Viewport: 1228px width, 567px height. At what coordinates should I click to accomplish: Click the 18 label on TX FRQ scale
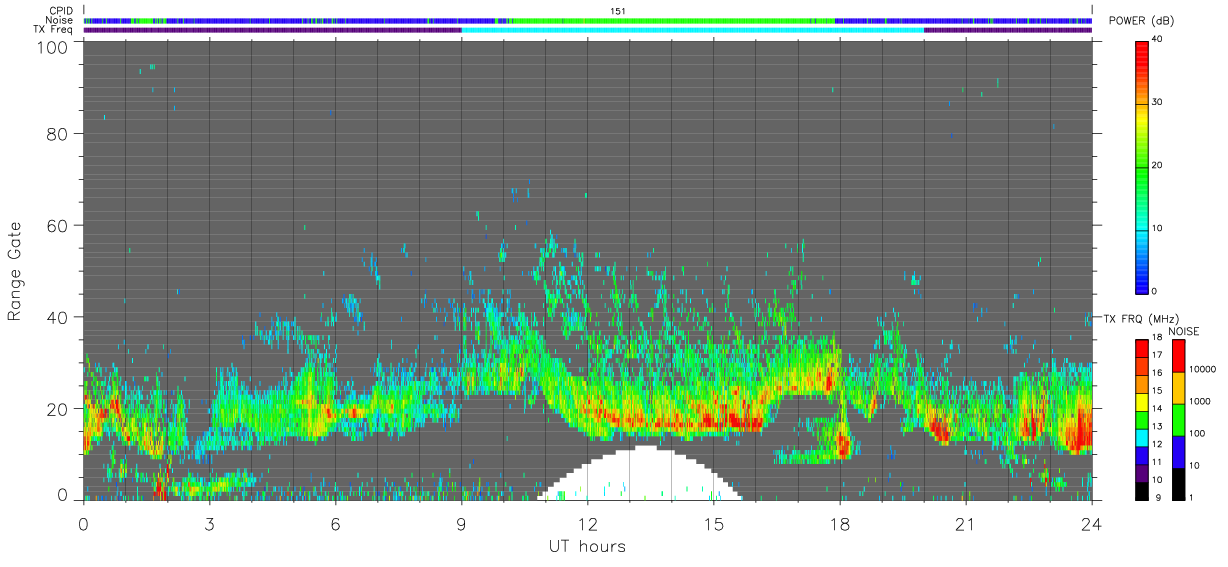[x=1157, y=340]
